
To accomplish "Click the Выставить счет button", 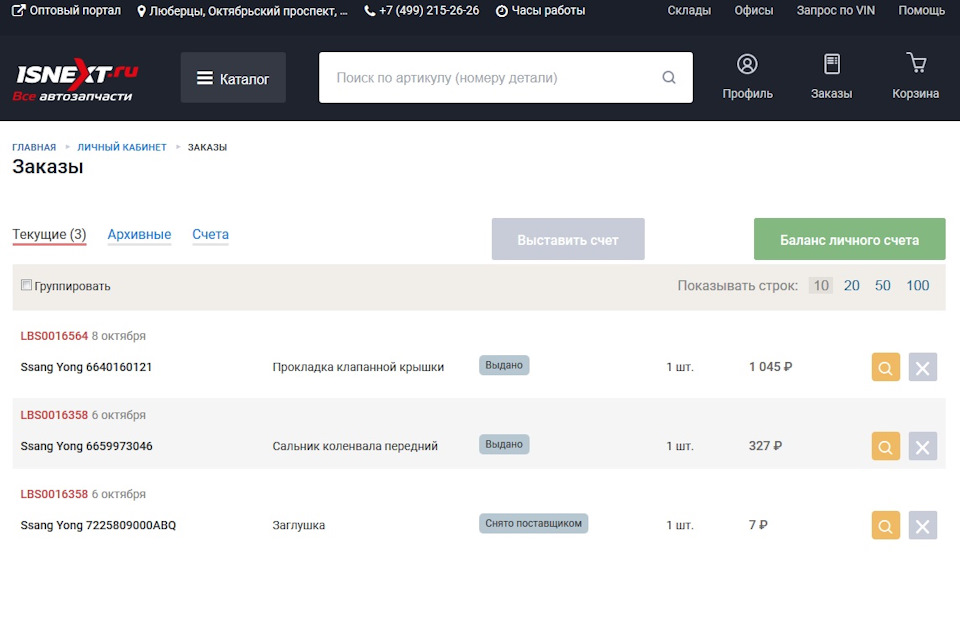I will coord(568,239).
